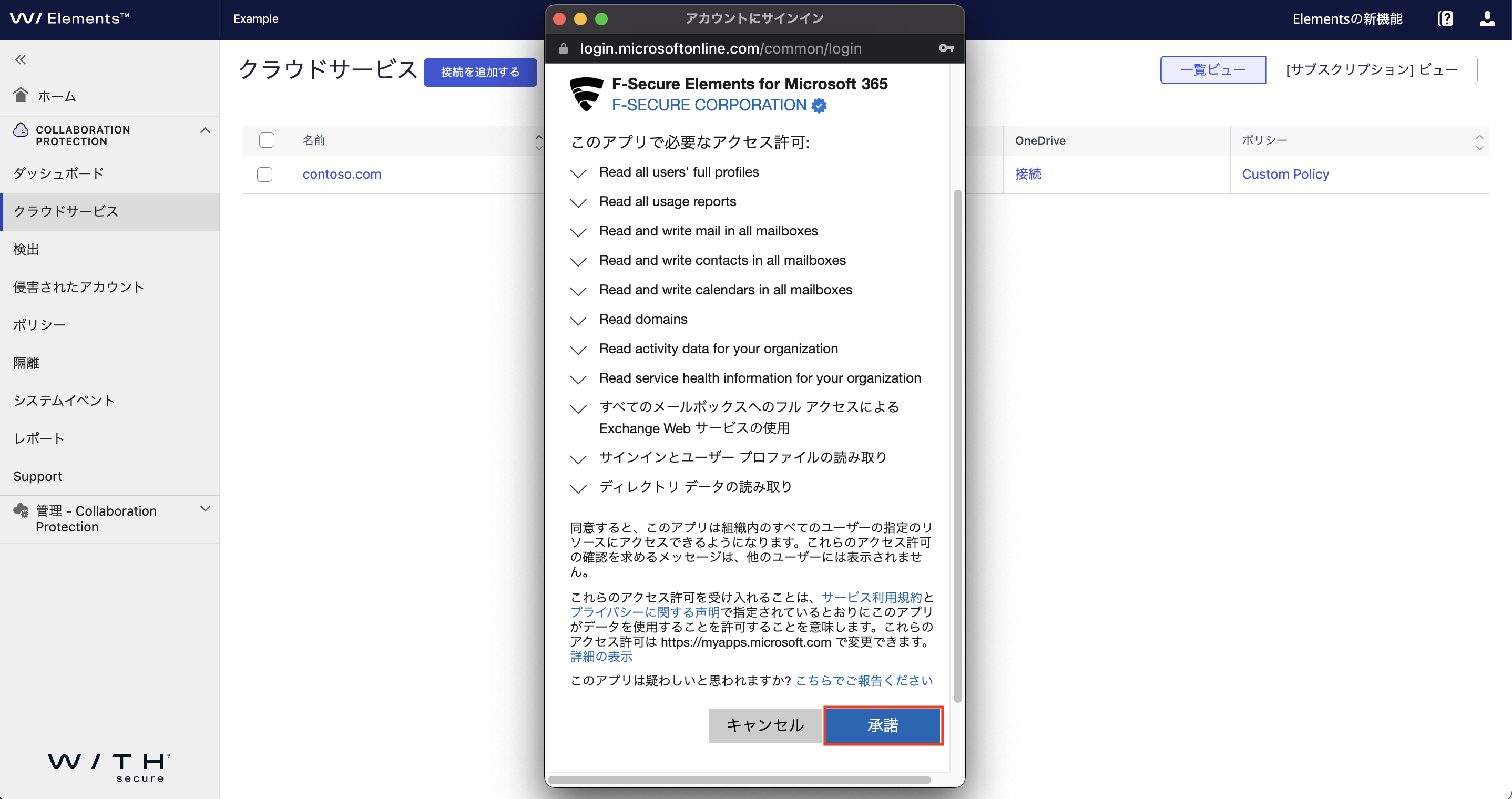Click the WithSecure Elements logo

[x=69, y=19]
